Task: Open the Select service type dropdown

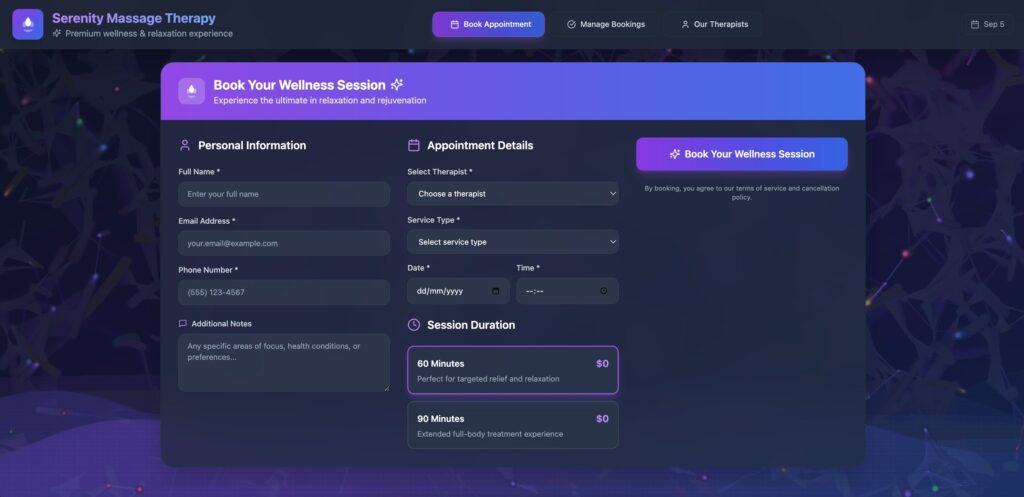Action: click(513, 242)
